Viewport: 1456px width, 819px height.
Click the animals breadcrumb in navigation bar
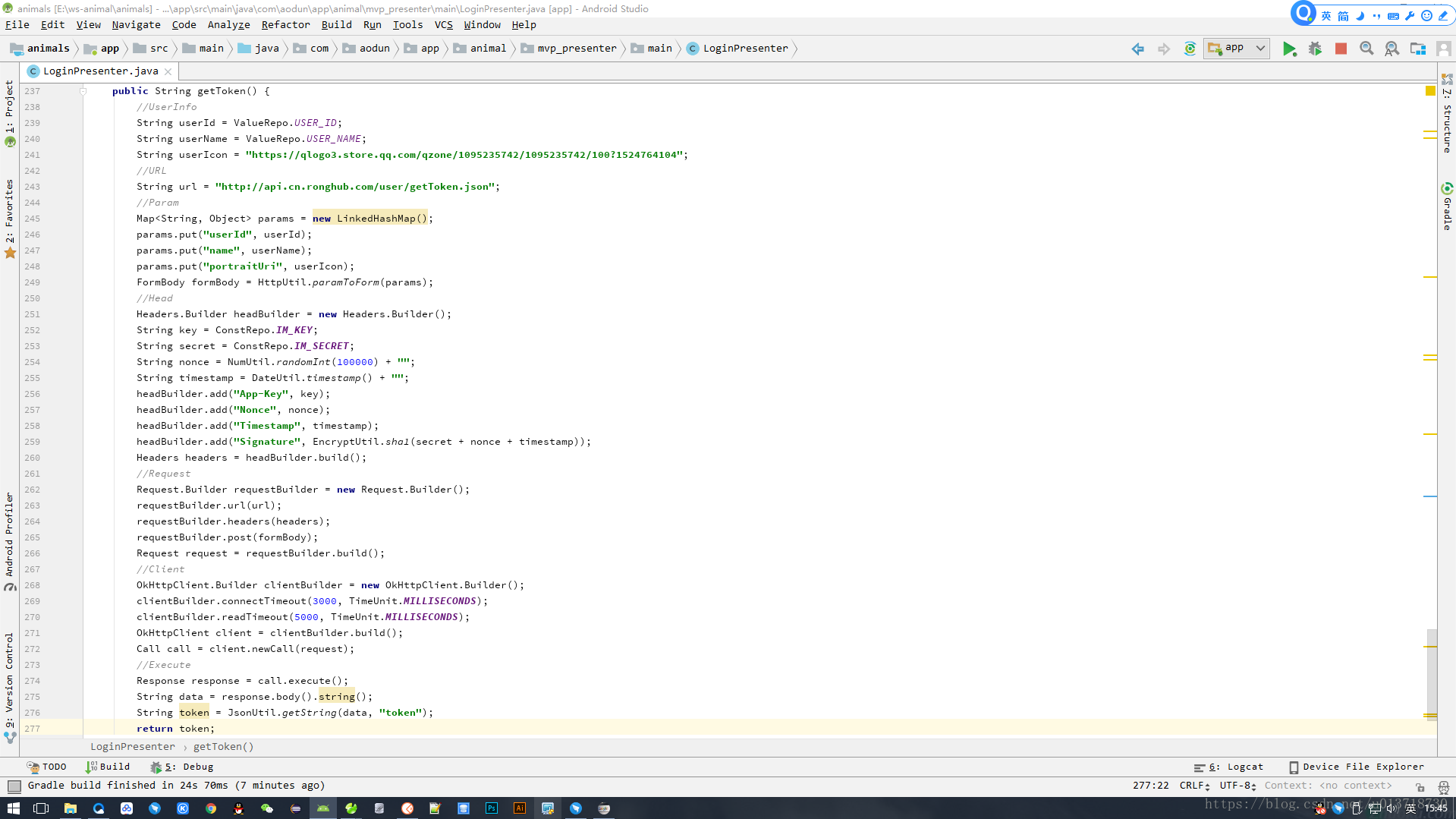pos(40,49)
